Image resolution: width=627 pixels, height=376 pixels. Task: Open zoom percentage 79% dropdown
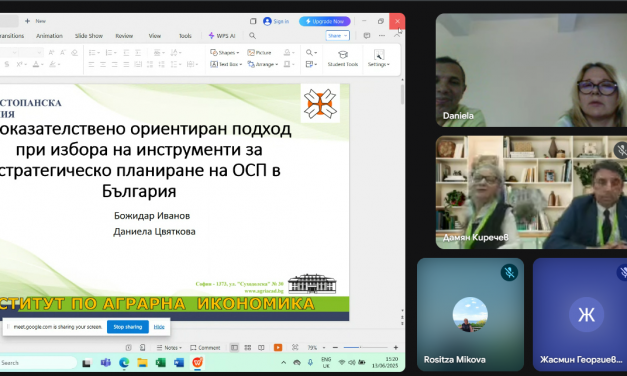pyautogui.click(x=316, y=348)
